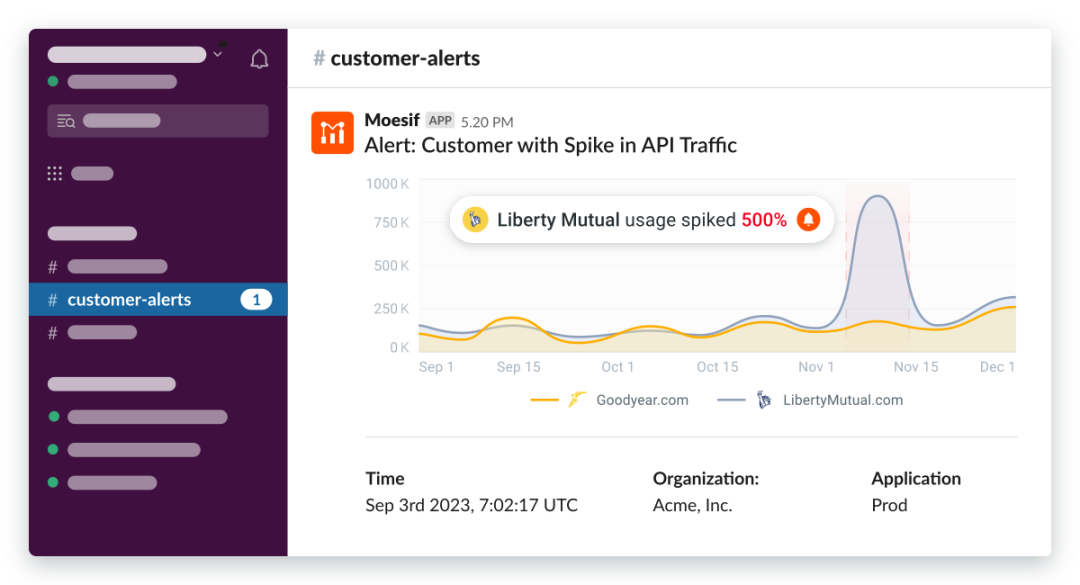Click the Moesif app avatar icon
This screenshot has height=585, width=1080.
coord(332,132)
